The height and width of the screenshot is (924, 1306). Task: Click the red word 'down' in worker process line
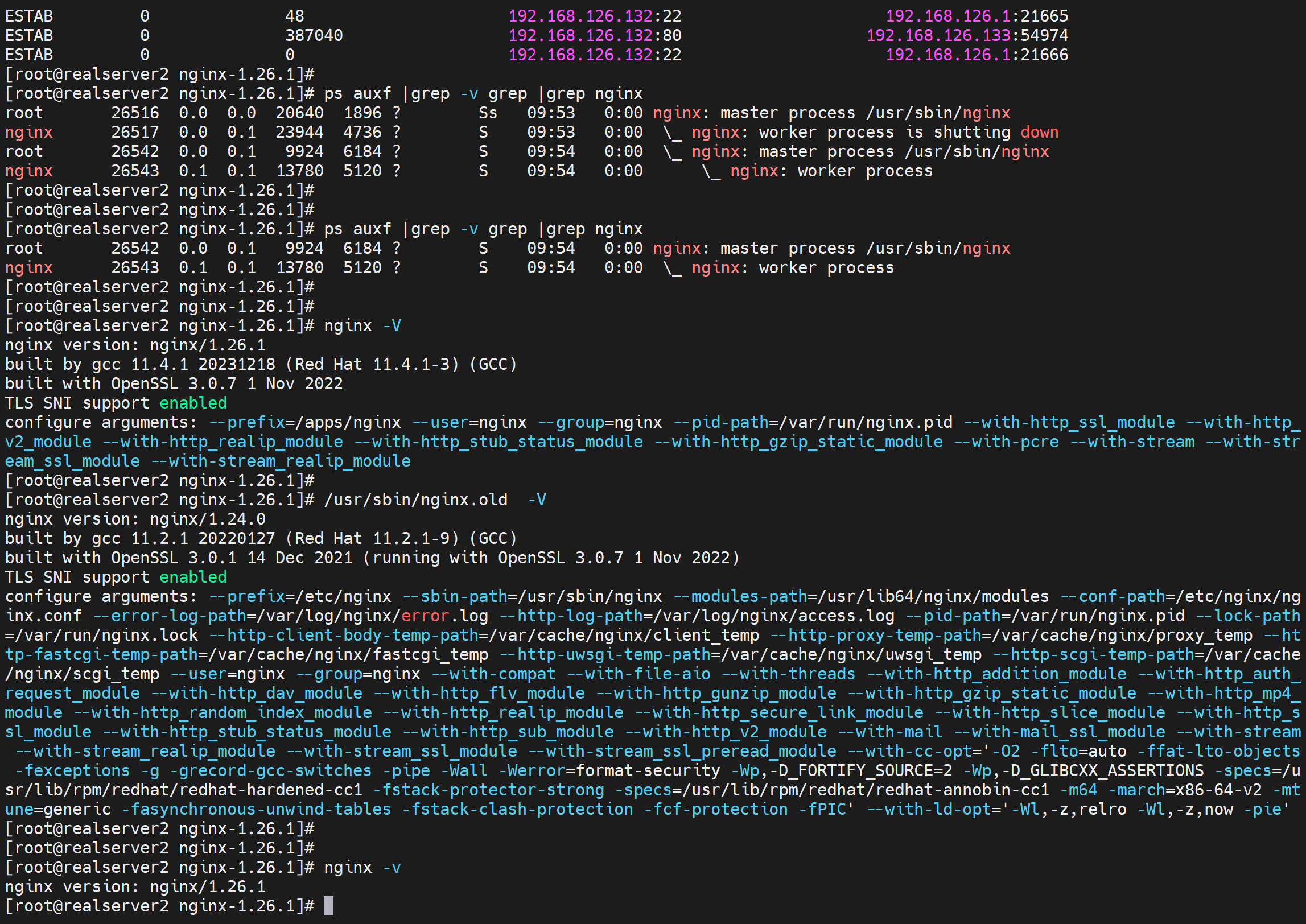point(1039,132)
